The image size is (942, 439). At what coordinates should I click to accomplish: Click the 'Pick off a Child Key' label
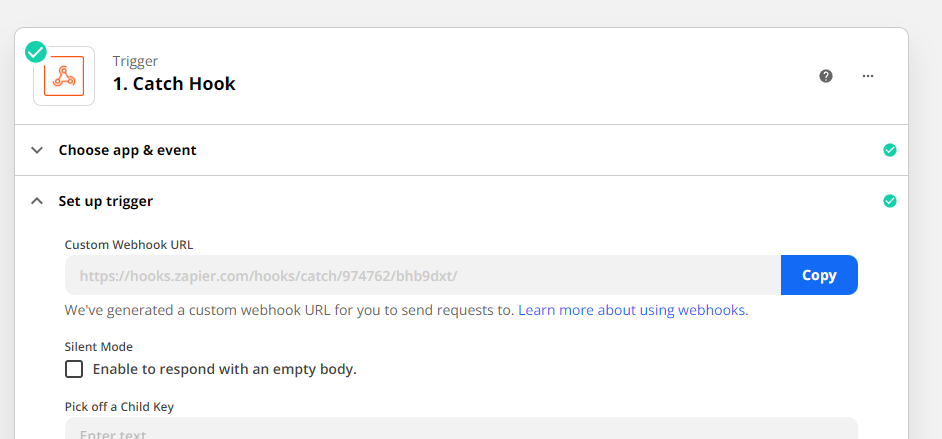(119, 407)
